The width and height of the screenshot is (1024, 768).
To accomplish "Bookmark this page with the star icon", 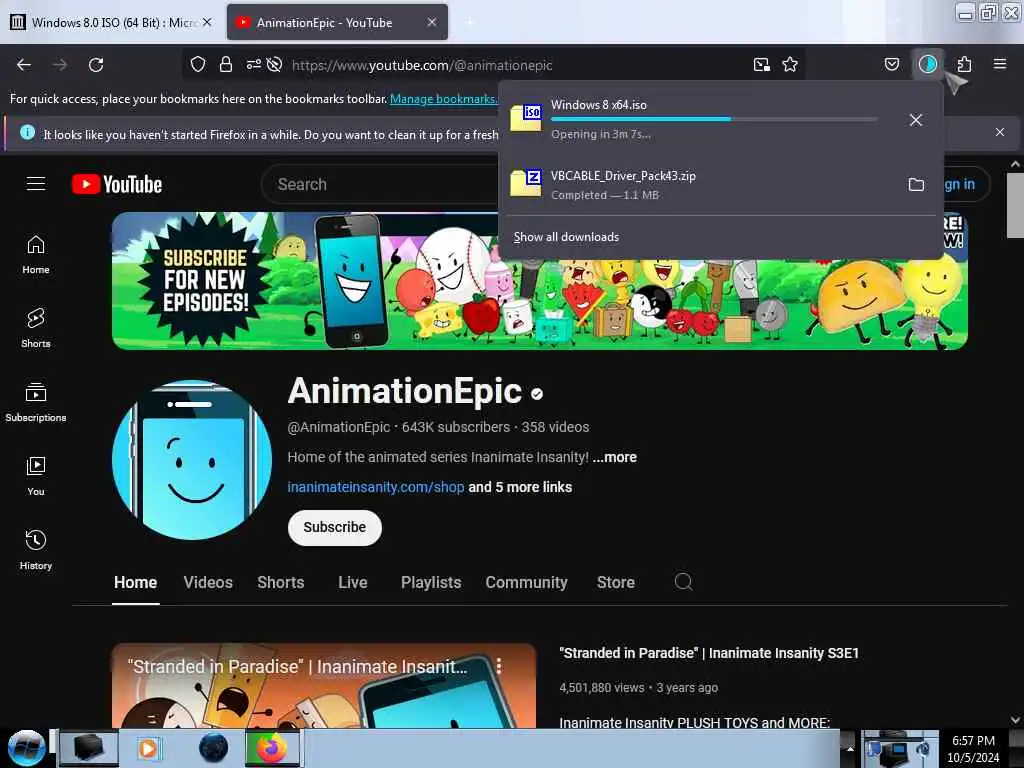I will (790, 64).
